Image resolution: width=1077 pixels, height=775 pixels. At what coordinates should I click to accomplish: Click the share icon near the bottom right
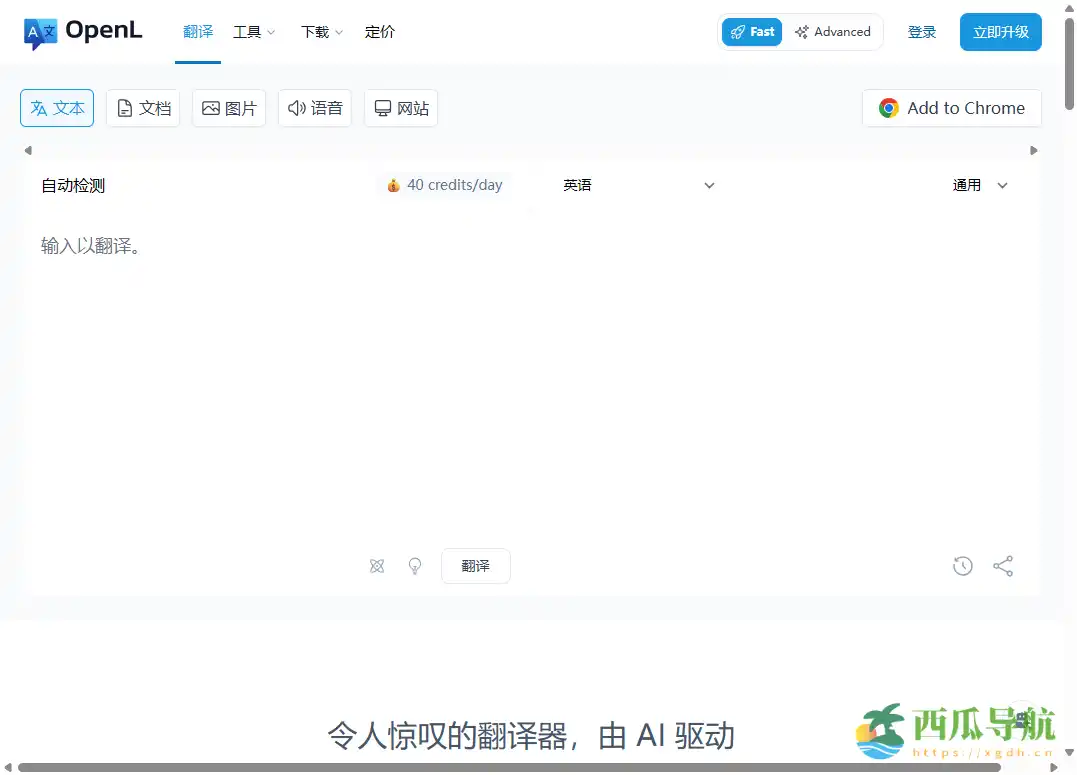(x=1003, y=566)
